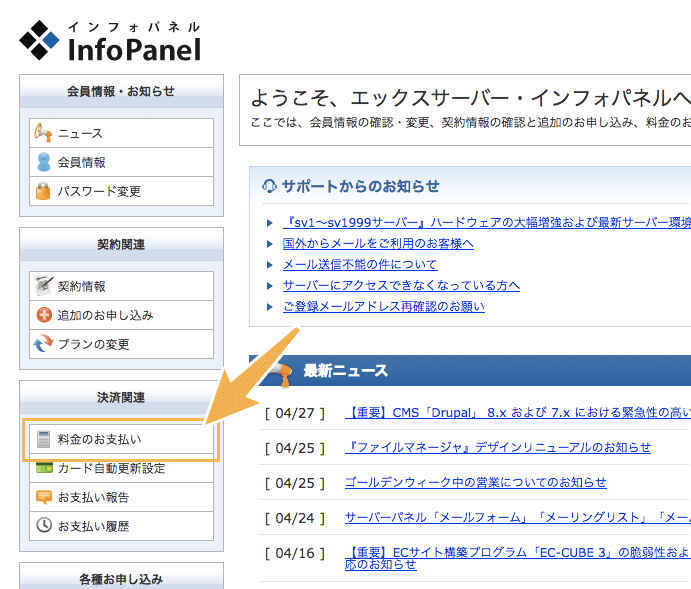Image resolution: width=691 pixels, height=589 pixels.
Task: Click the contract paper icon for 契約情報
Action: click(44, 286)
